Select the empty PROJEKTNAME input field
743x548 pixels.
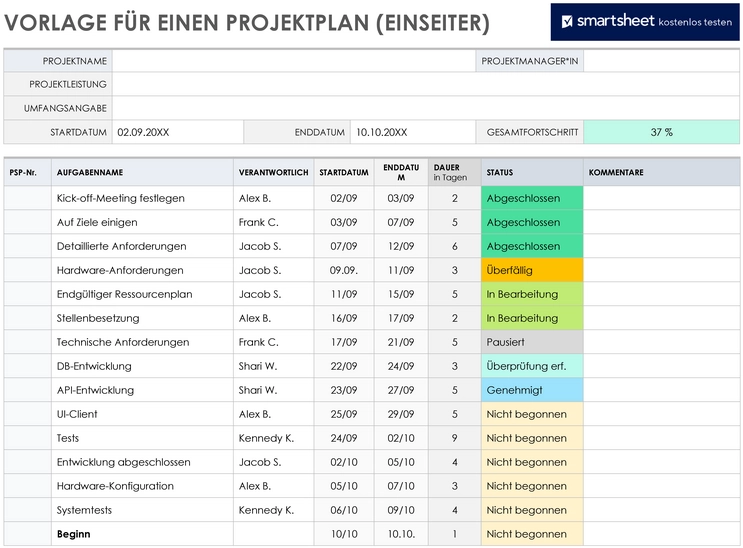(294, 61)
